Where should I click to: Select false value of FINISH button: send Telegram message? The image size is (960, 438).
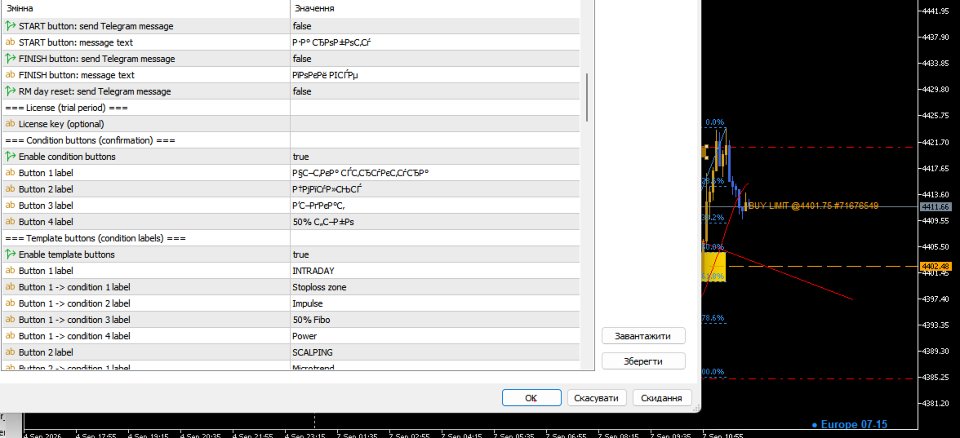435,59
